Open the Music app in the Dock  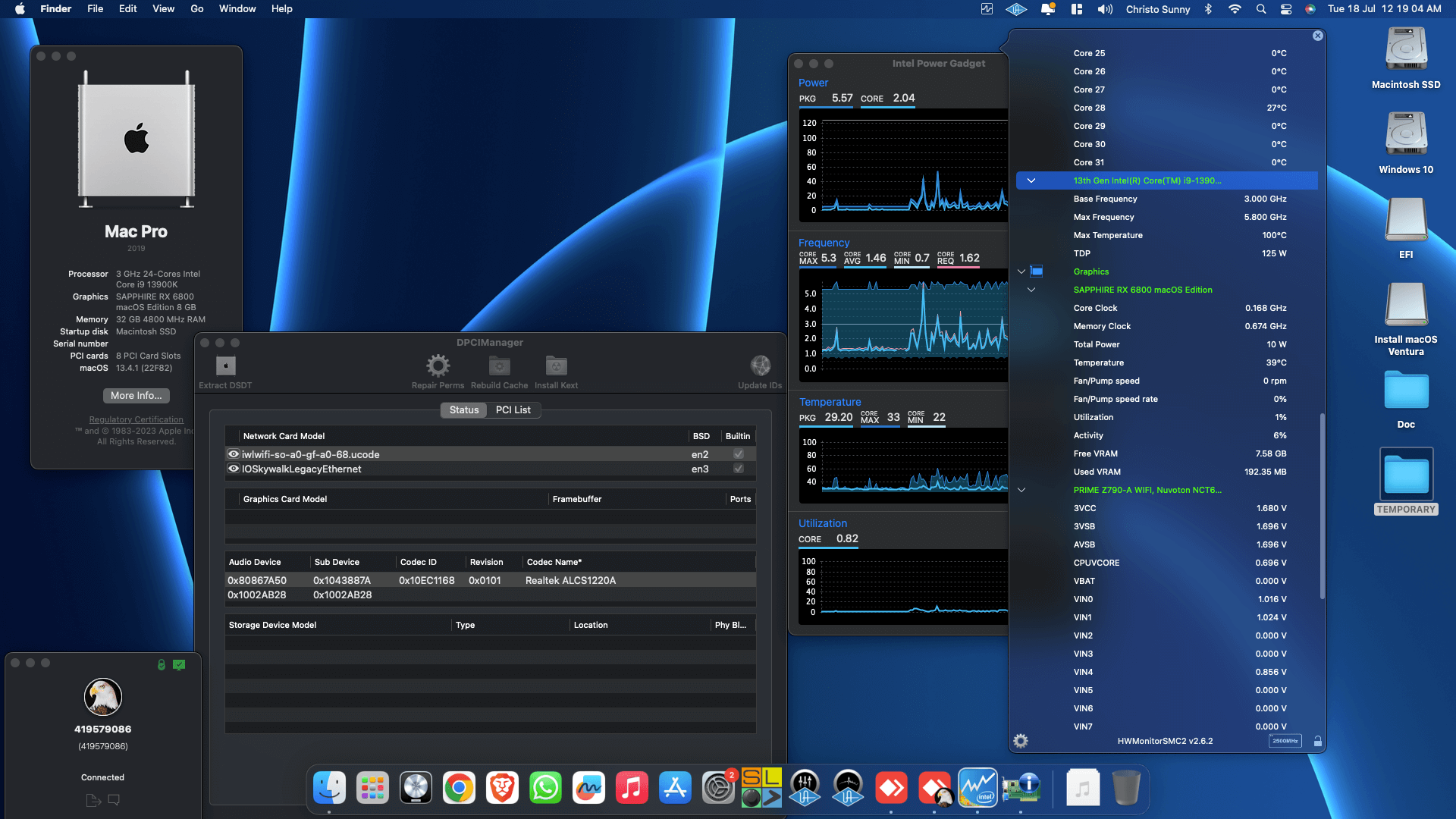coord(632,789)
